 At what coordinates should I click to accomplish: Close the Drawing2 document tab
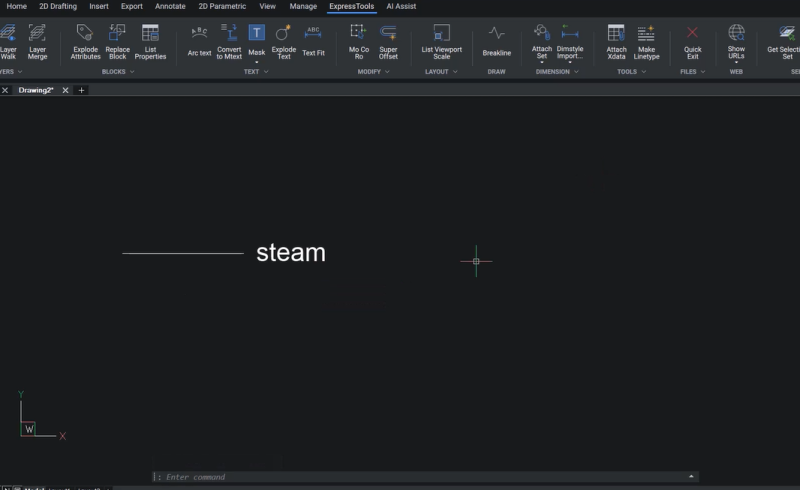[x=65, y=90]
